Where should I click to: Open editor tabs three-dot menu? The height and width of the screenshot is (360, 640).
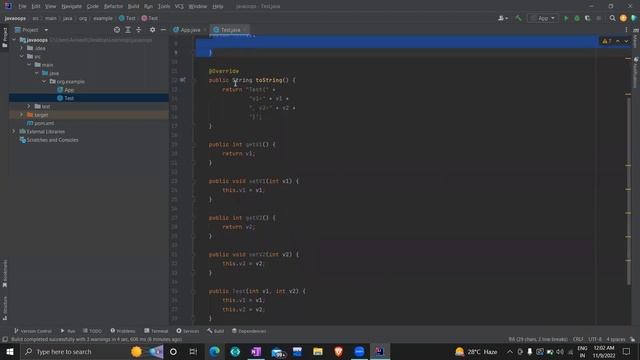point(626,30)
